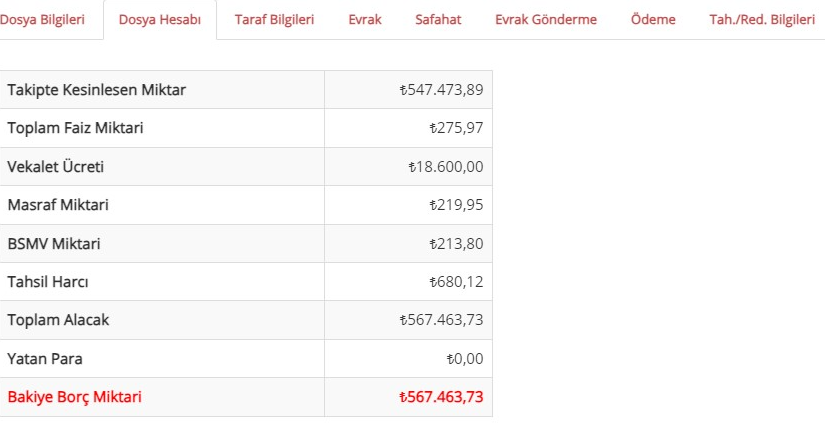Image resolution: width=825 pixels, height=423 pixels.
Task: Select the Dosya Hesabı tab
Action: pos(160,20)
